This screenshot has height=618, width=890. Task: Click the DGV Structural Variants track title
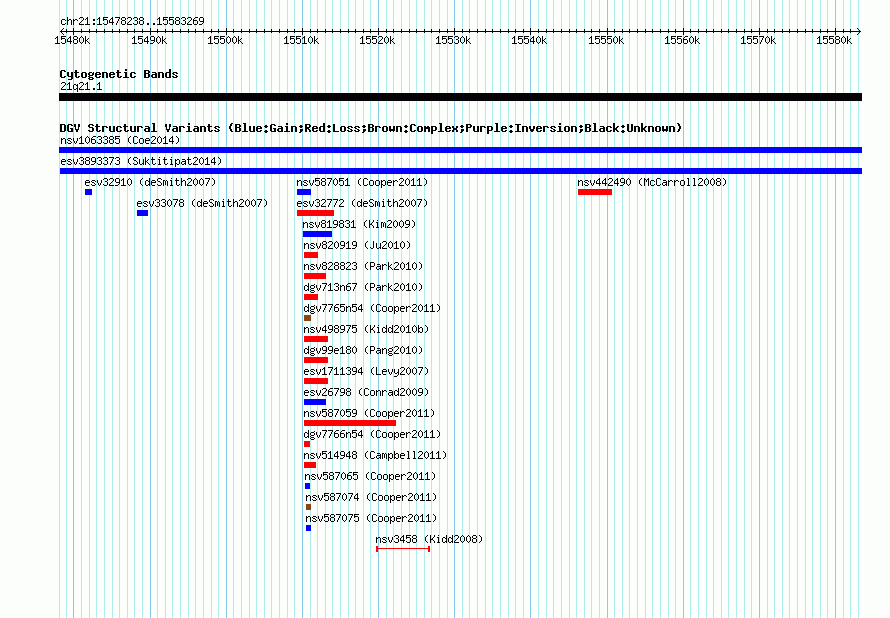click(x=370, y=128)
